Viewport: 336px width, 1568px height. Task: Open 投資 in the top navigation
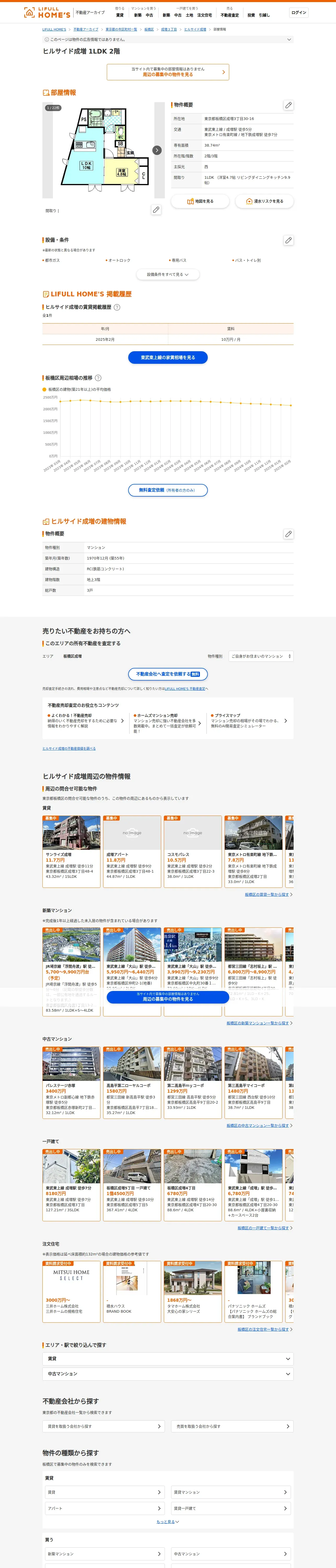pyautogui.click(x=251, y=15)
